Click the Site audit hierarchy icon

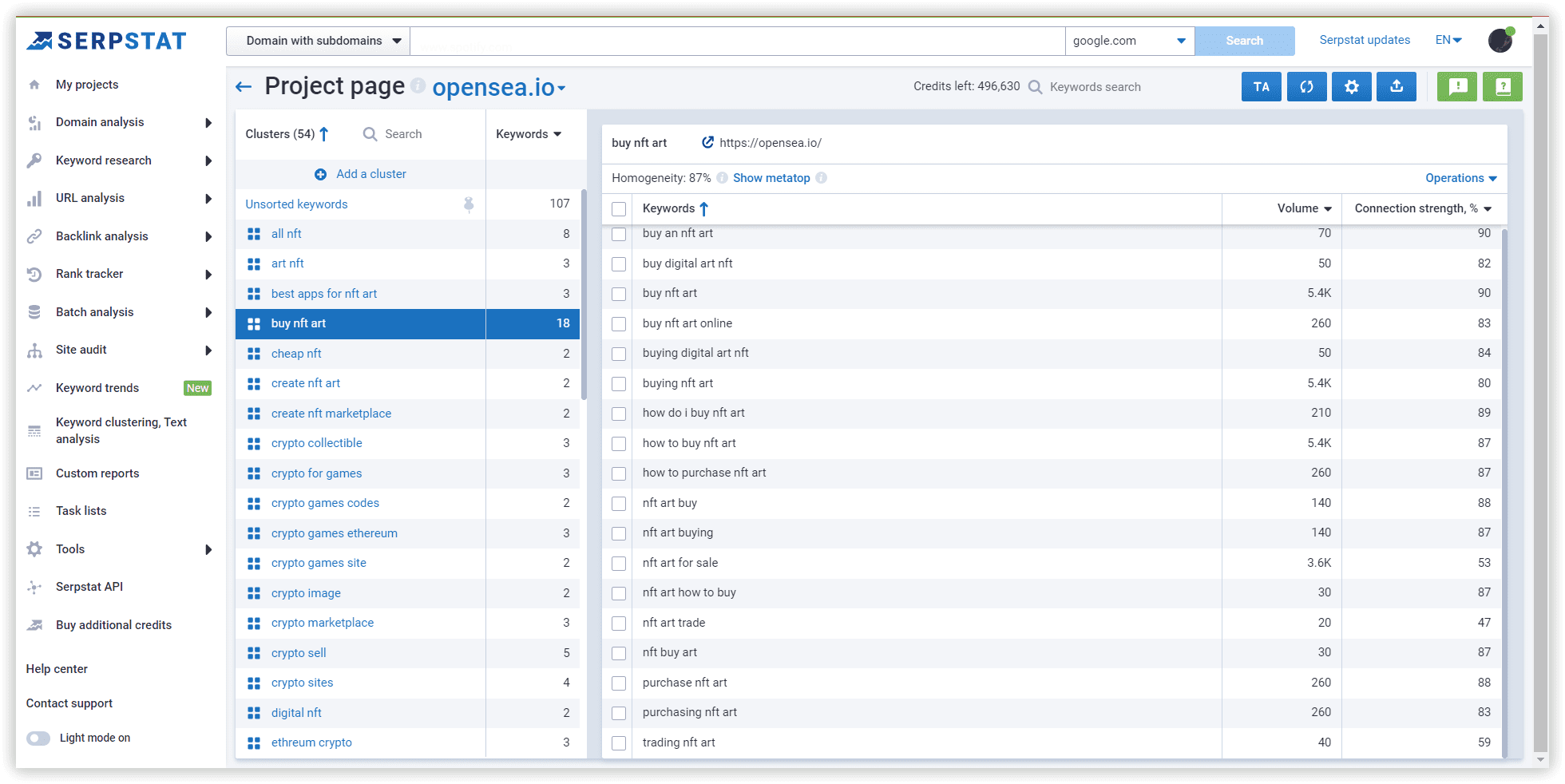coord(34,350)
